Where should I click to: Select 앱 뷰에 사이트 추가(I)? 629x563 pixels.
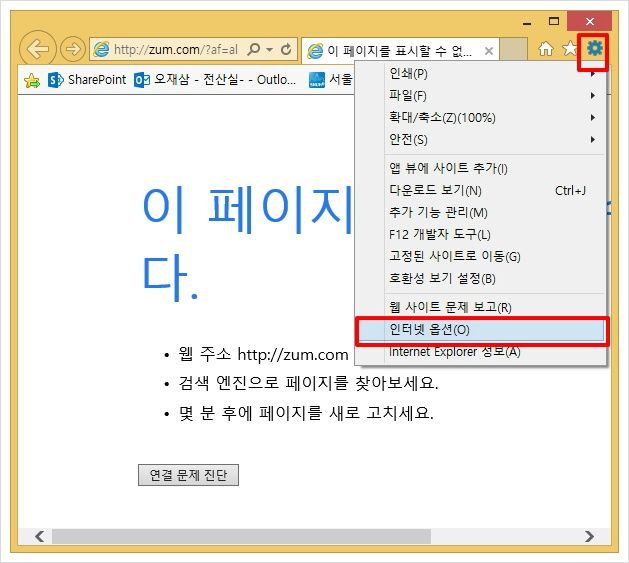(x=480, y=168)
